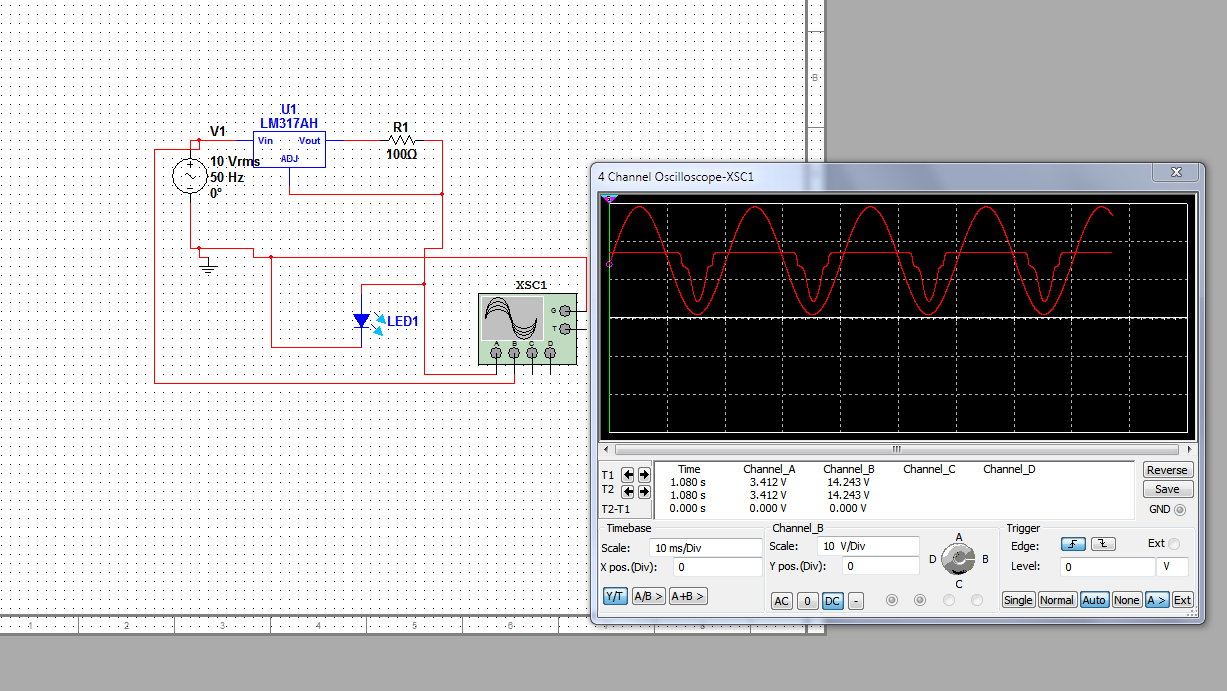Open the A > trigger source selector
Viewport: 1227px width, 691px height.
pos(1156,600)
